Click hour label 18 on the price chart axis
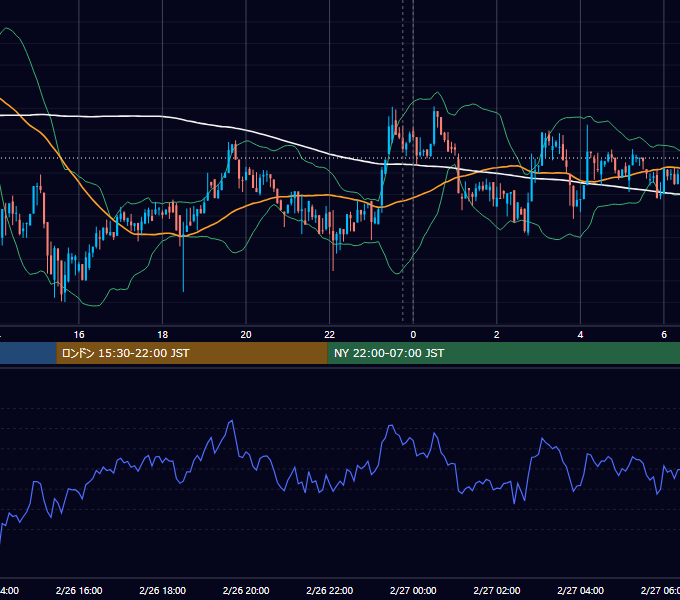The width and height of the screenshot is (680, 600). 163,335
